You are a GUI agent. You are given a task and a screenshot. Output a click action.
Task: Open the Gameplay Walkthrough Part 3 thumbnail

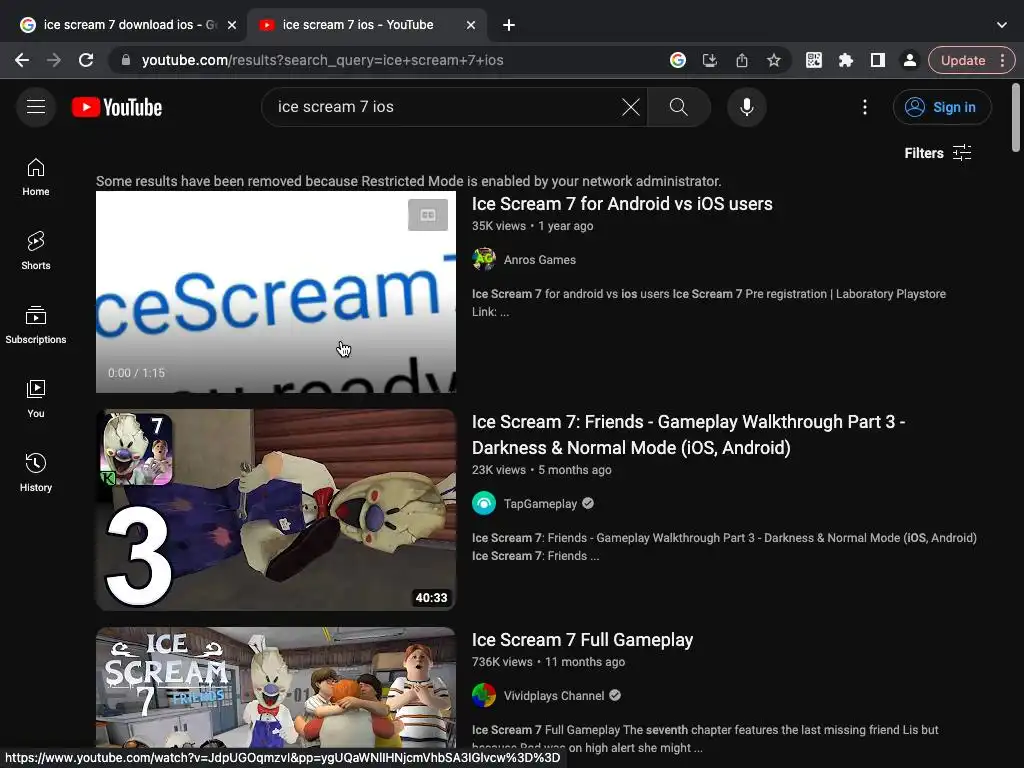click(276, 509)
